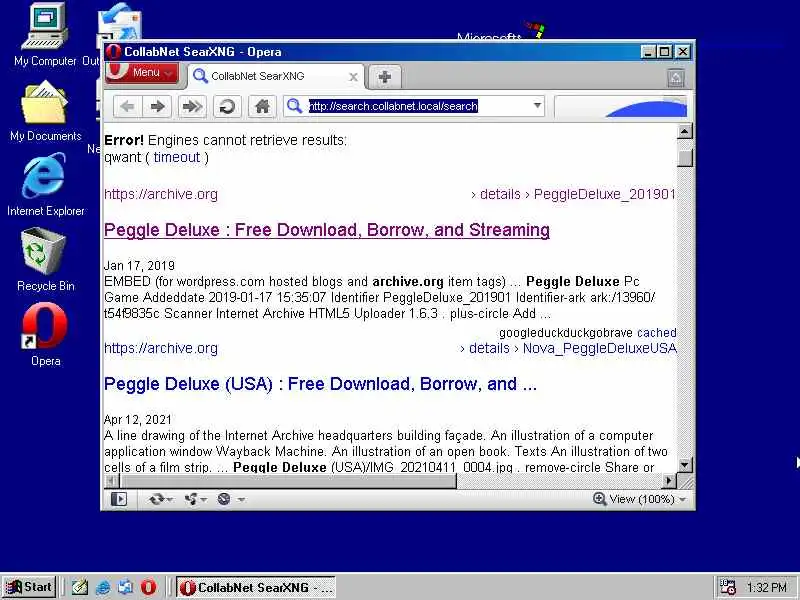Select CollabNet SearXNG taskbar button
Viewport: 800px width, 600px height.
click(256, 588)
